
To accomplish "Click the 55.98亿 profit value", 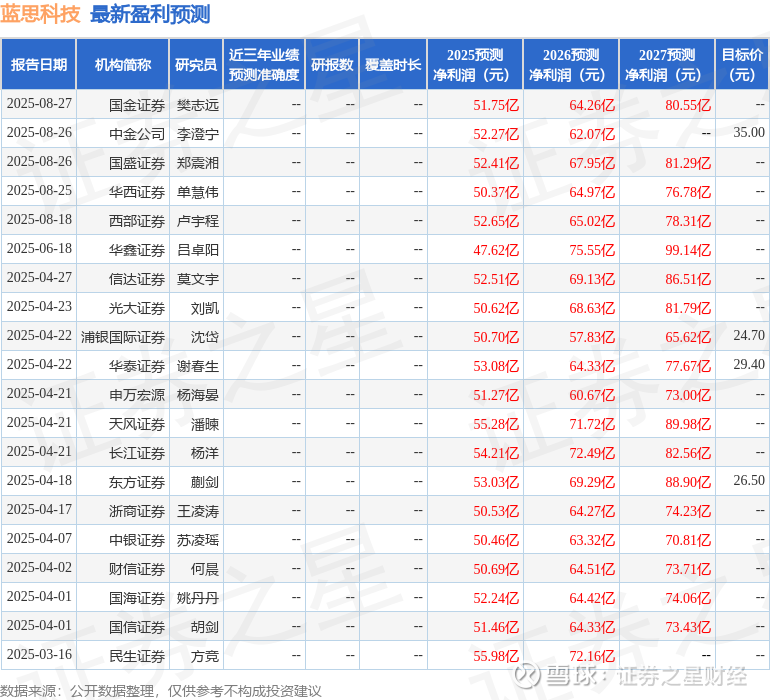I will coord(495,656).
